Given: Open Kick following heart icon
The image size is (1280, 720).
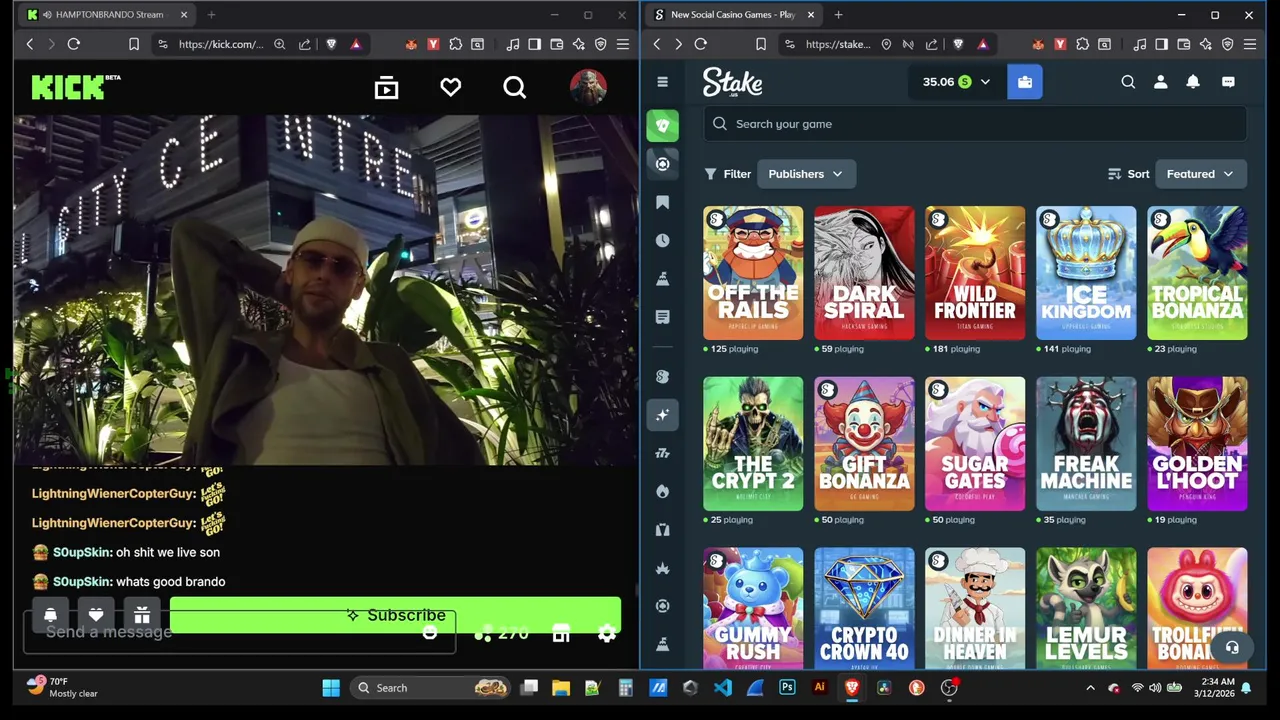Looking at the screenshot, I should pos(450,88).
